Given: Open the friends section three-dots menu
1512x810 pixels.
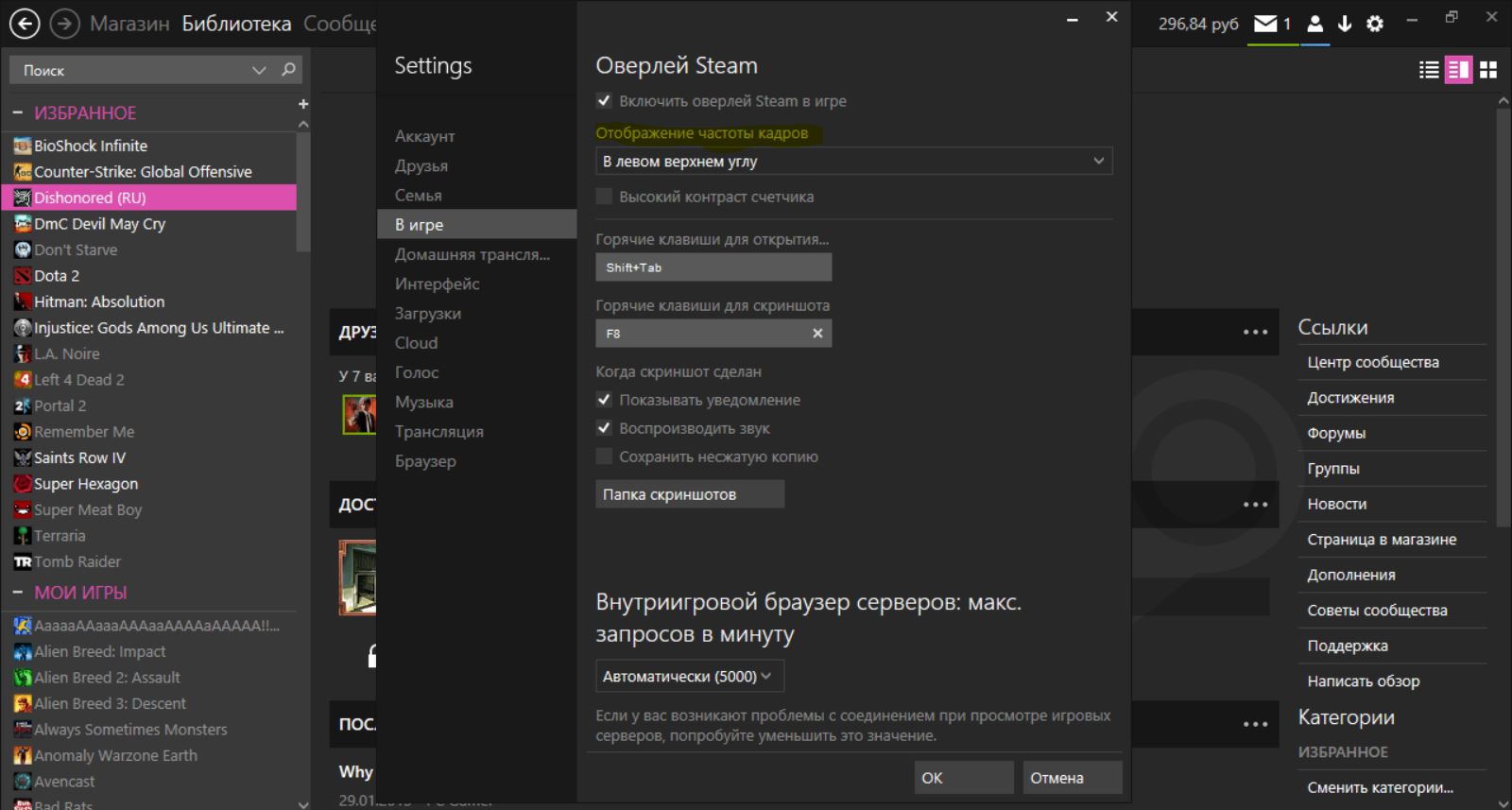Looking at the screenshot, I should pyautogui.click(x=1255, y=332).
